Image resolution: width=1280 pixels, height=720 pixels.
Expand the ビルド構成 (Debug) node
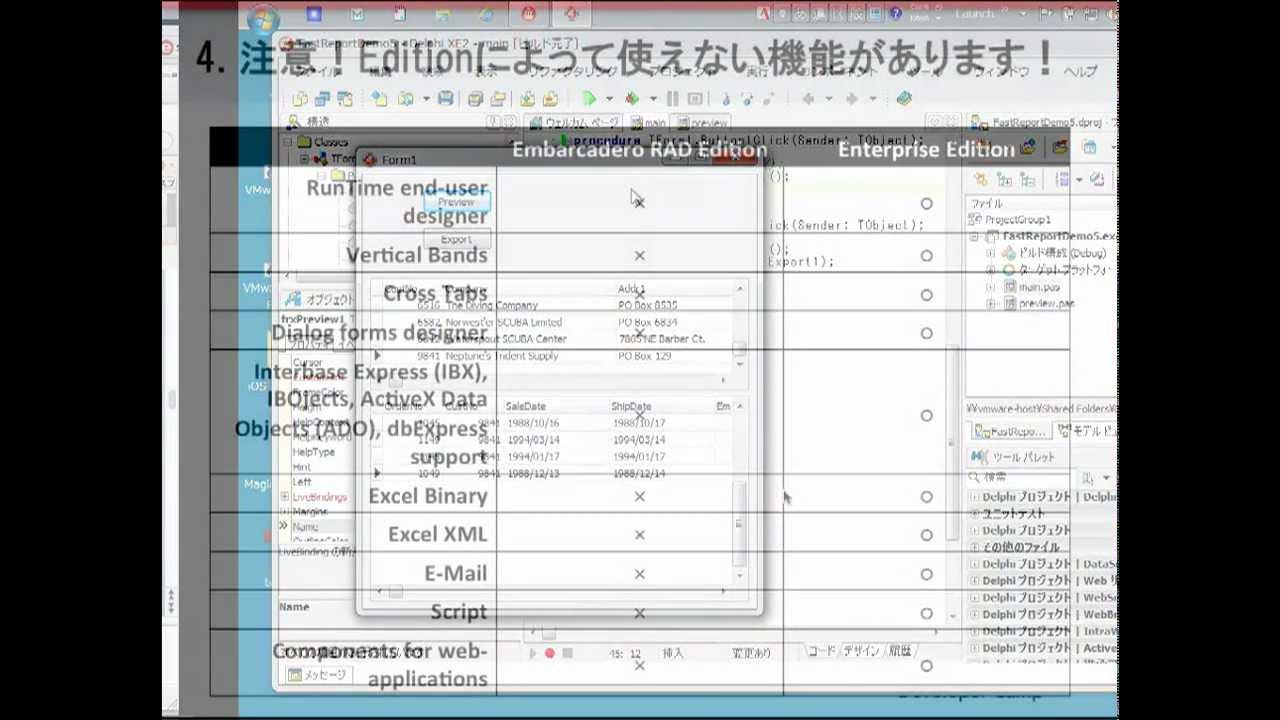tap(990, 253)
